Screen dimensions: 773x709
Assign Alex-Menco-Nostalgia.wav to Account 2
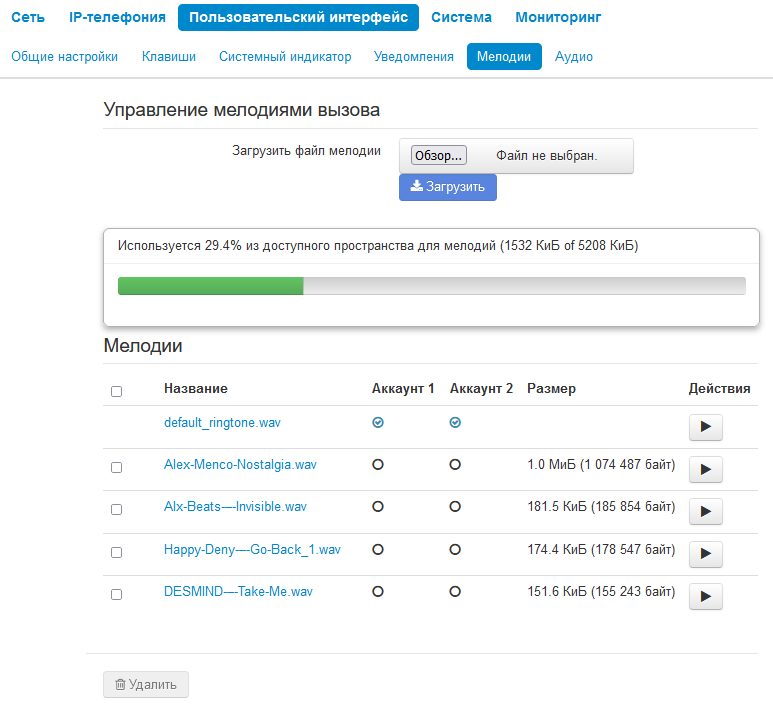click(455, 464)
